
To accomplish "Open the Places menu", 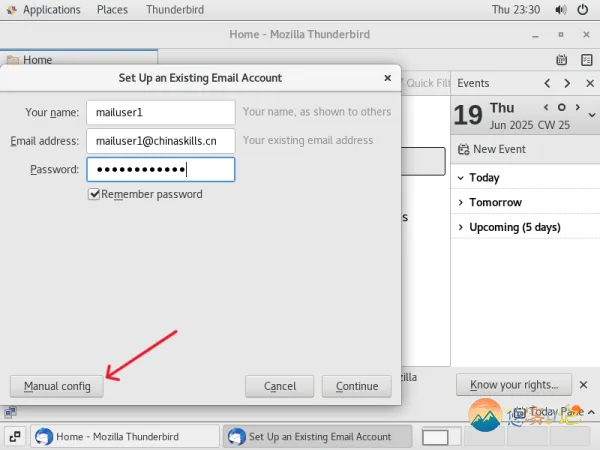I will tap(112, 9).
